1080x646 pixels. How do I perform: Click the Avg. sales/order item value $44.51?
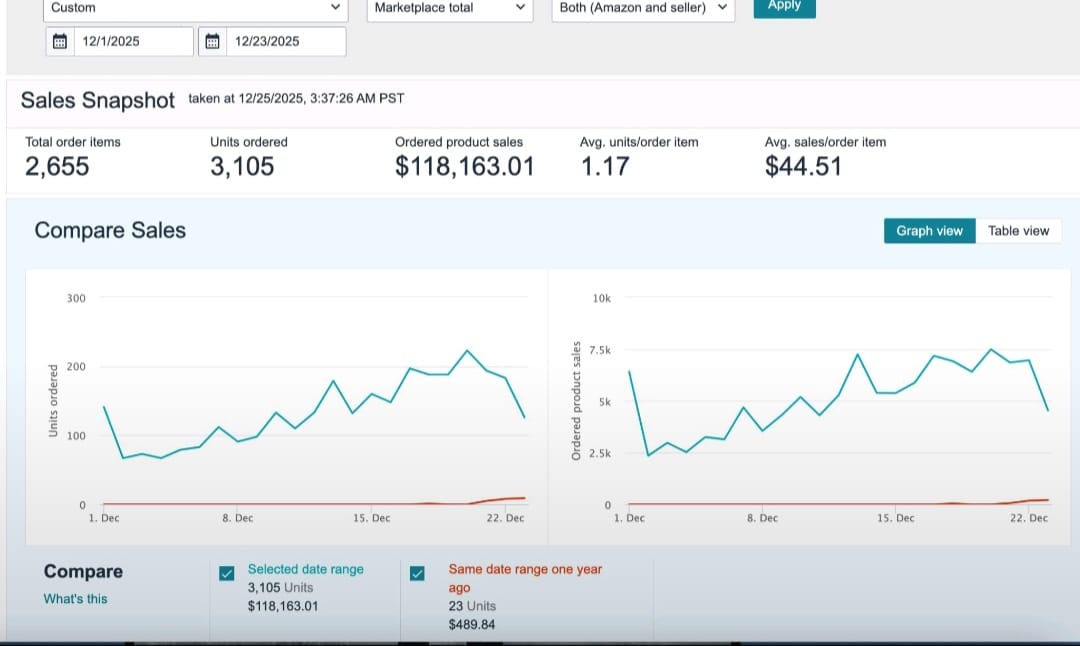(803, 167)
